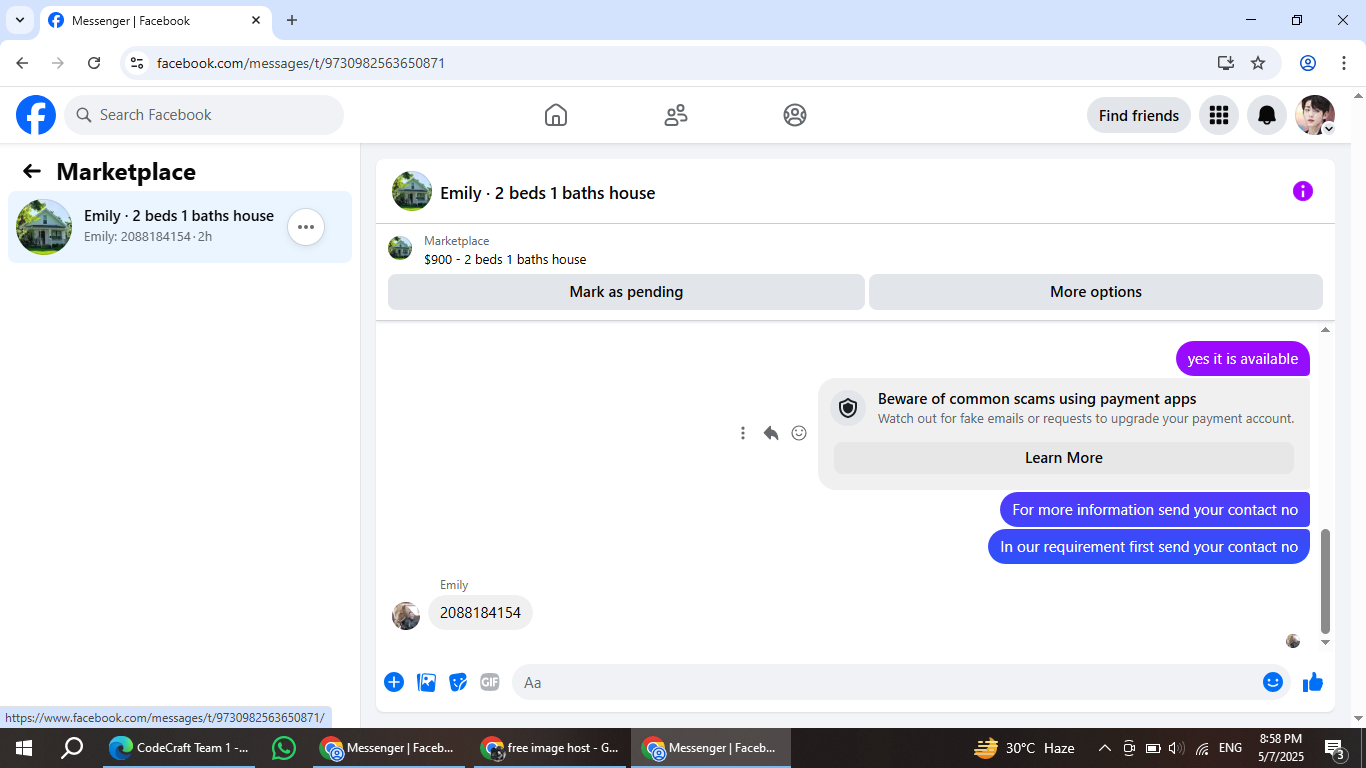The height and width of the screenshot is (768, 1366).
Task: Open the Windows Start menu
Action: 23,748
